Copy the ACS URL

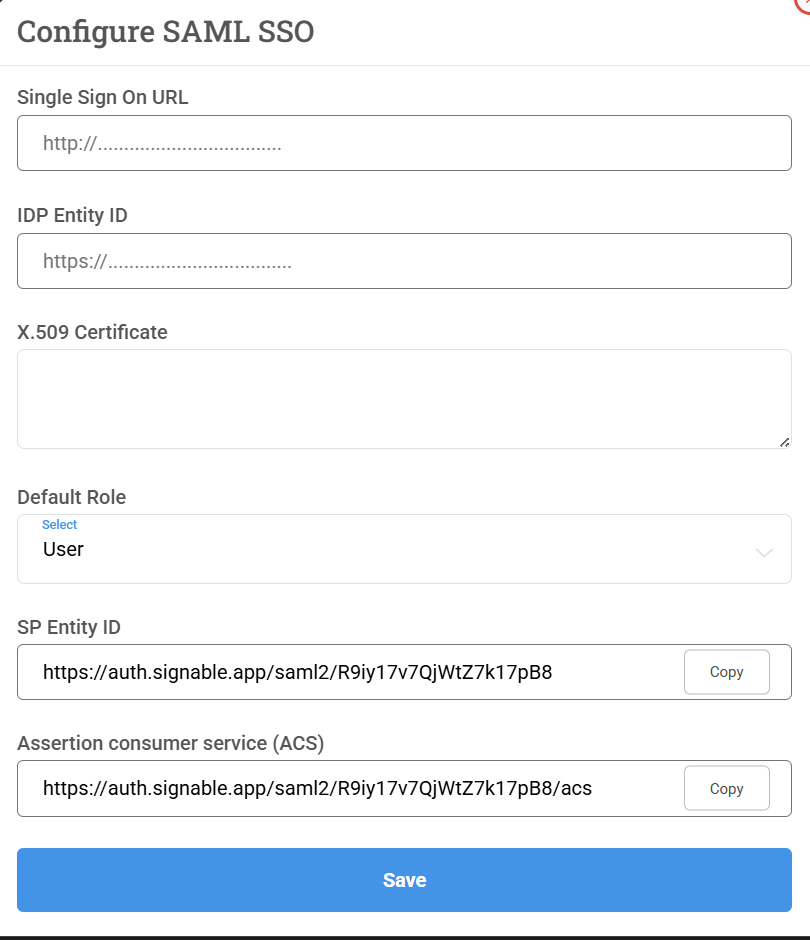(726, 788)
